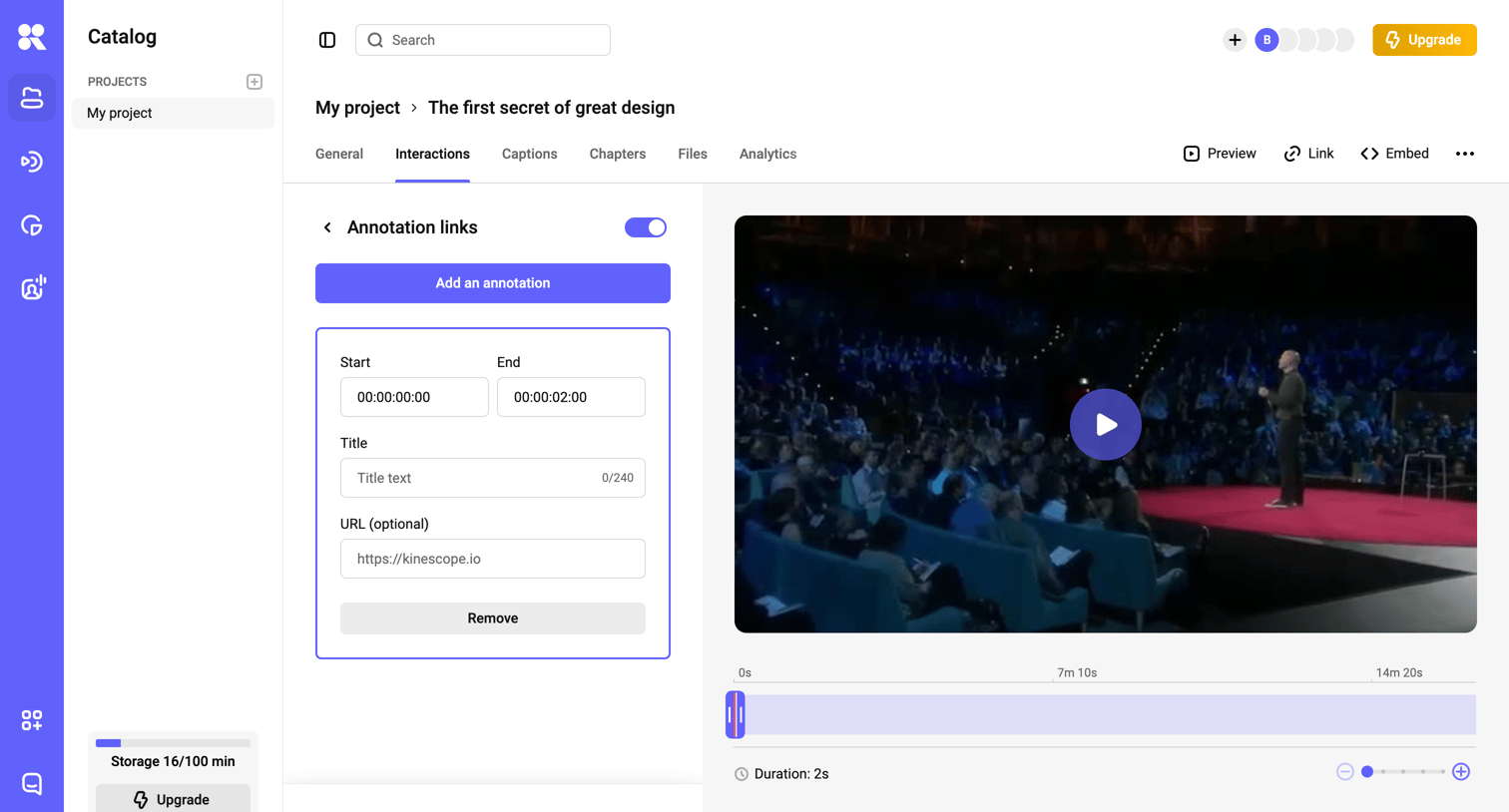1509x812 pixels.
Task: Open the Chapters tab
Action: pos(618,154)
